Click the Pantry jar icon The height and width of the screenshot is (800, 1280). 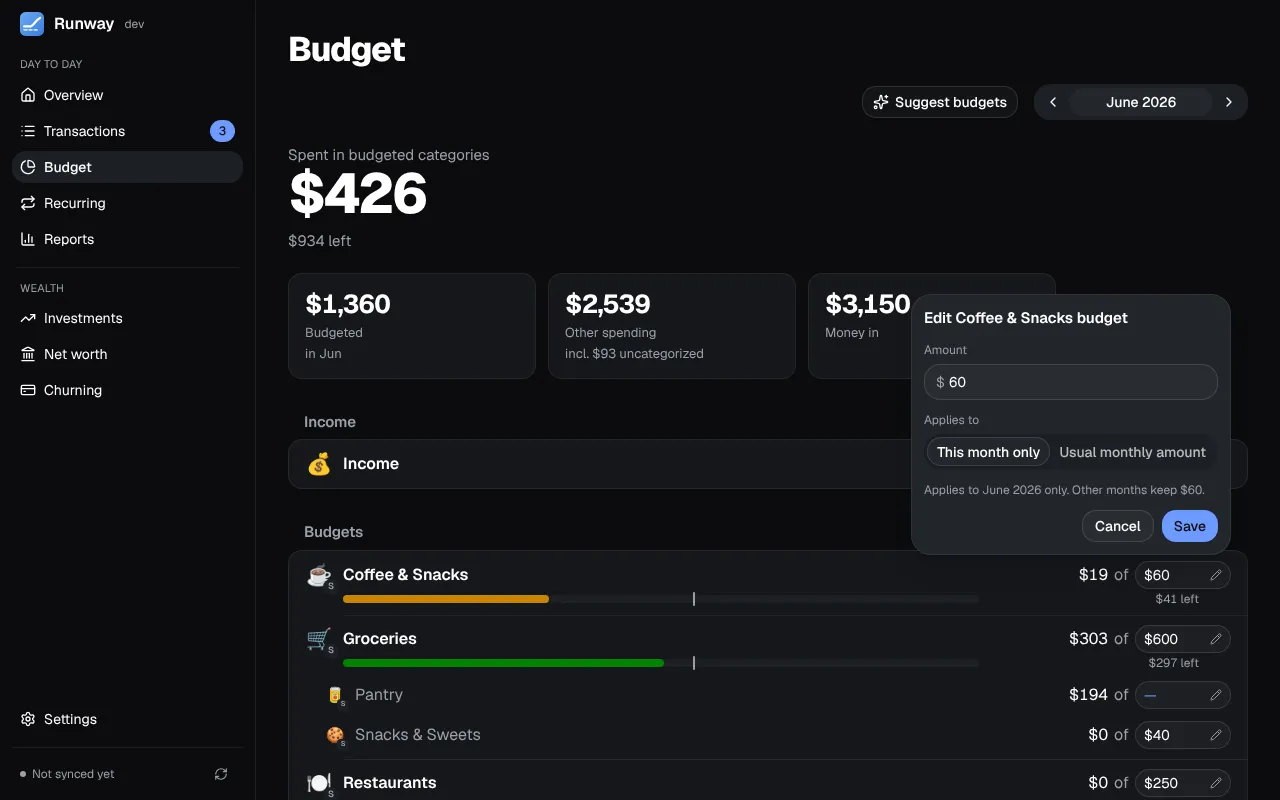335,695
